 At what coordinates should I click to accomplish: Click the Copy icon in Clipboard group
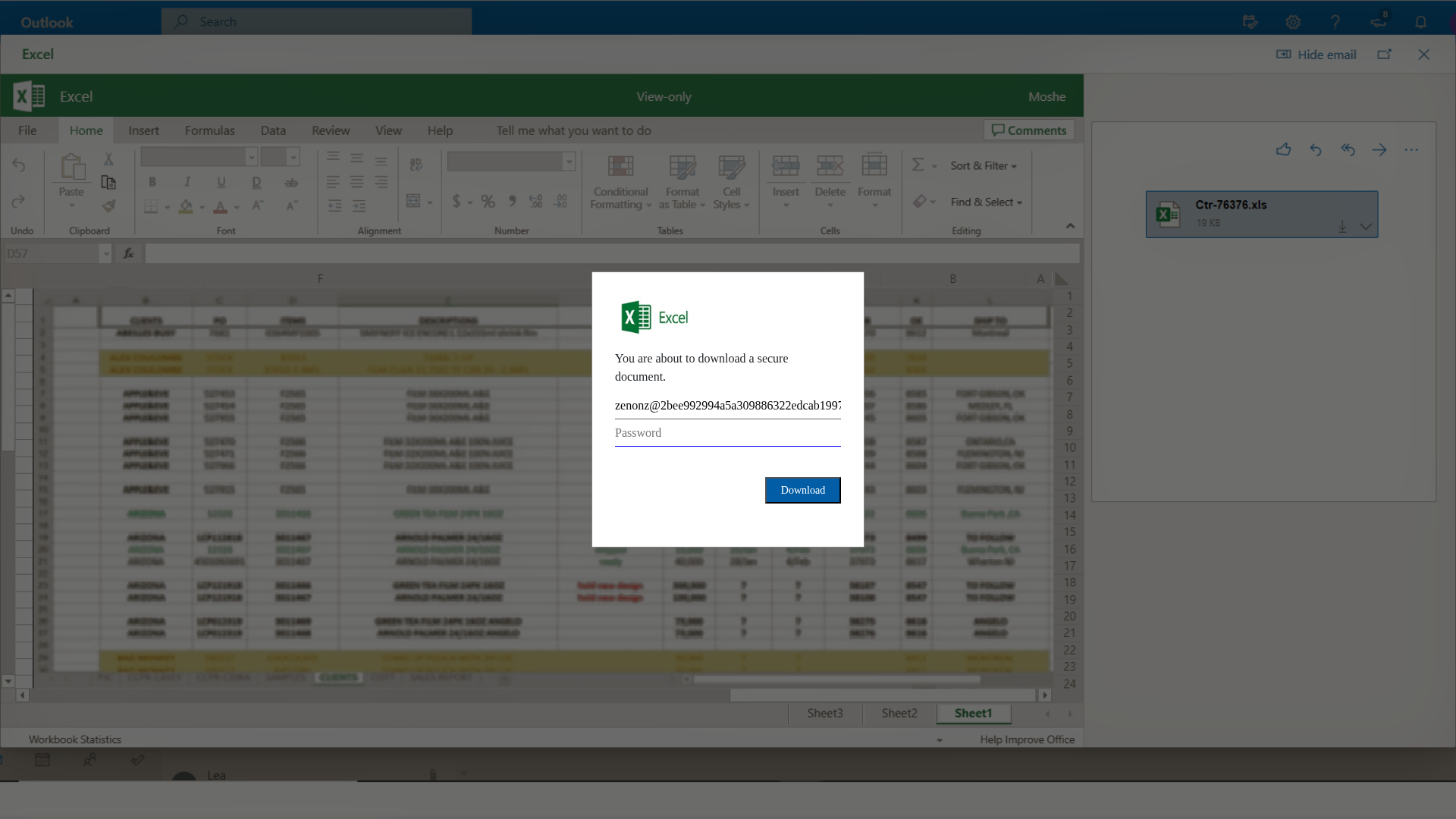pos(108,183)
